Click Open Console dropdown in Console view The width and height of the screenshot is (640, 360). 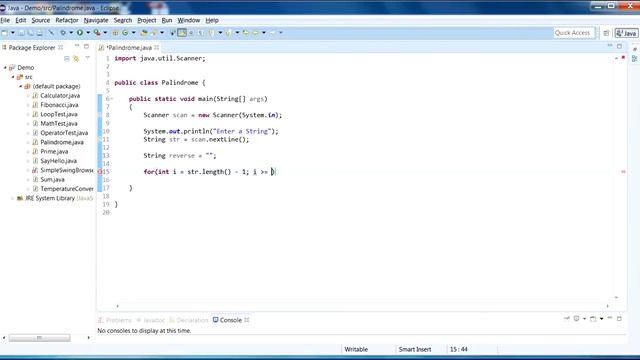(601, 319)
